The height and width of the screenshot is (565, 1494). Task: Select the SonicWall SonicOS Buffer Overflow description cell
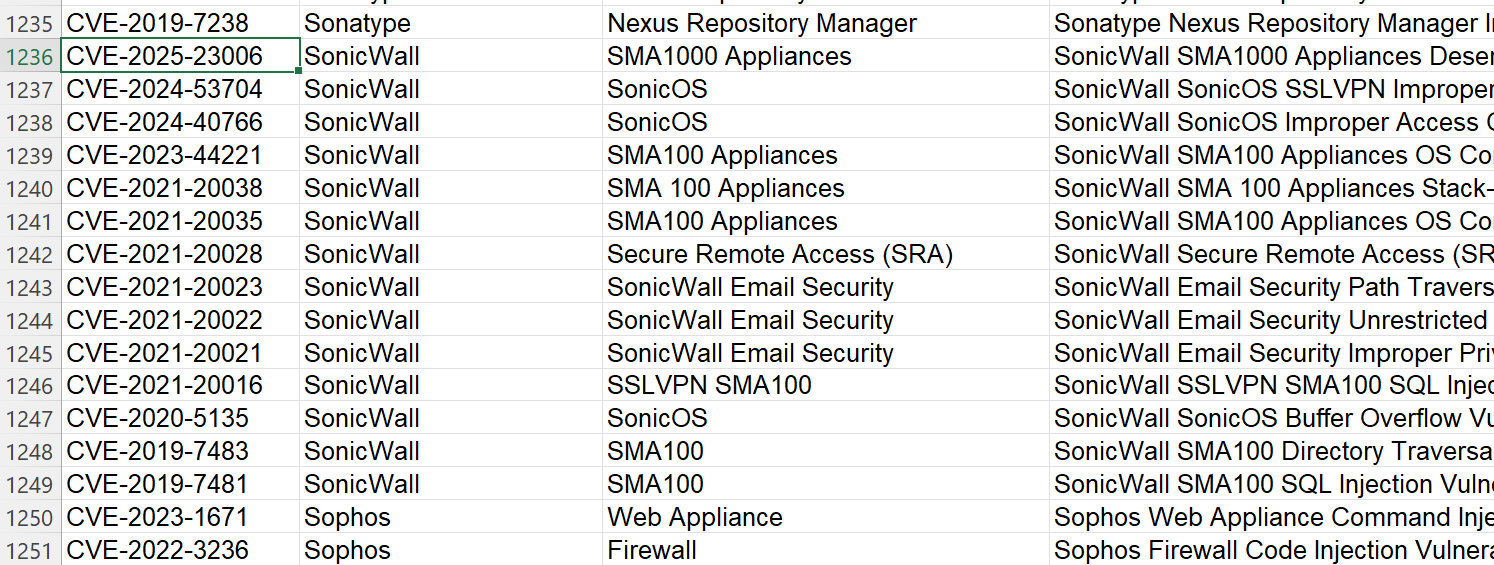pyautogui.click(x=1271, y=418)
